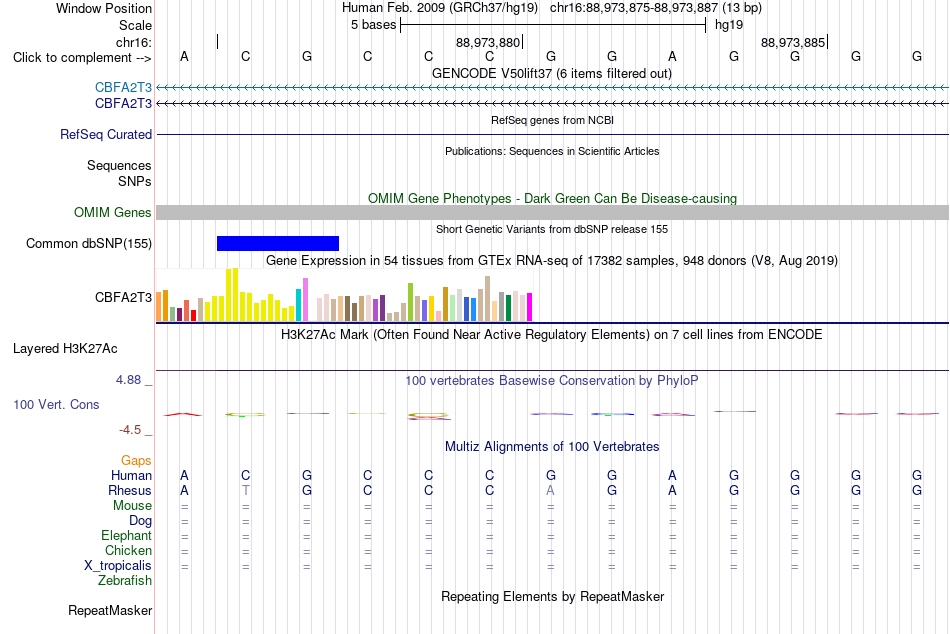This screenshot has width=950, height=634.
Task: Click the grey A base in the Rhesus row
Action: click(x=550, y=490)
